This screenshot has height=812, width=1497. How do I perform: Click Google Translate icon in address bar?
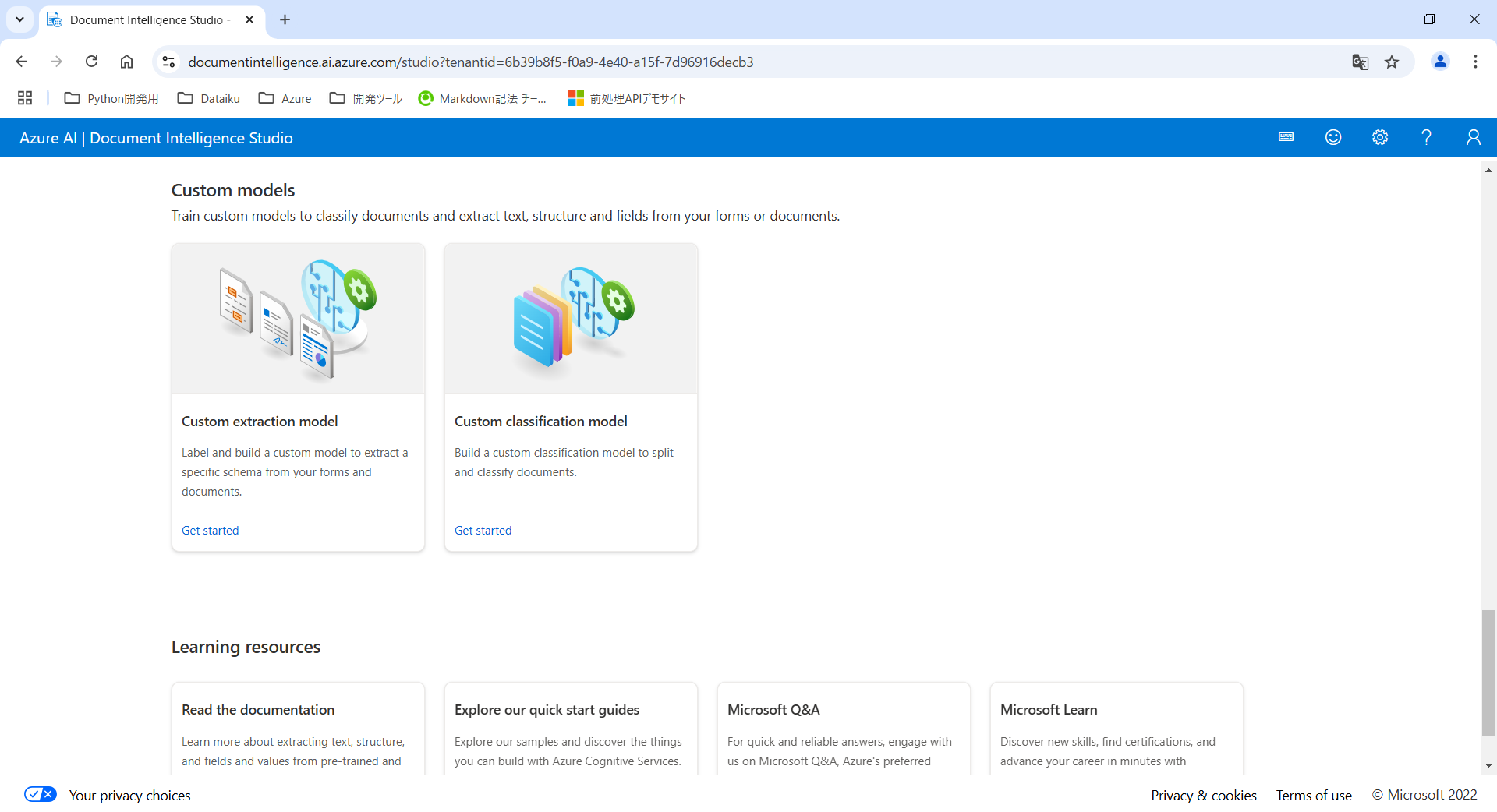click(1360, 62)
